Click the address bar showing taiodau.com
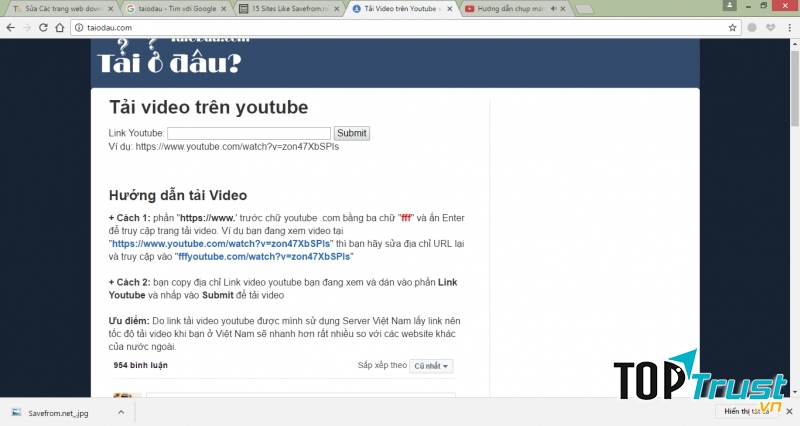 tap(400, 27)
